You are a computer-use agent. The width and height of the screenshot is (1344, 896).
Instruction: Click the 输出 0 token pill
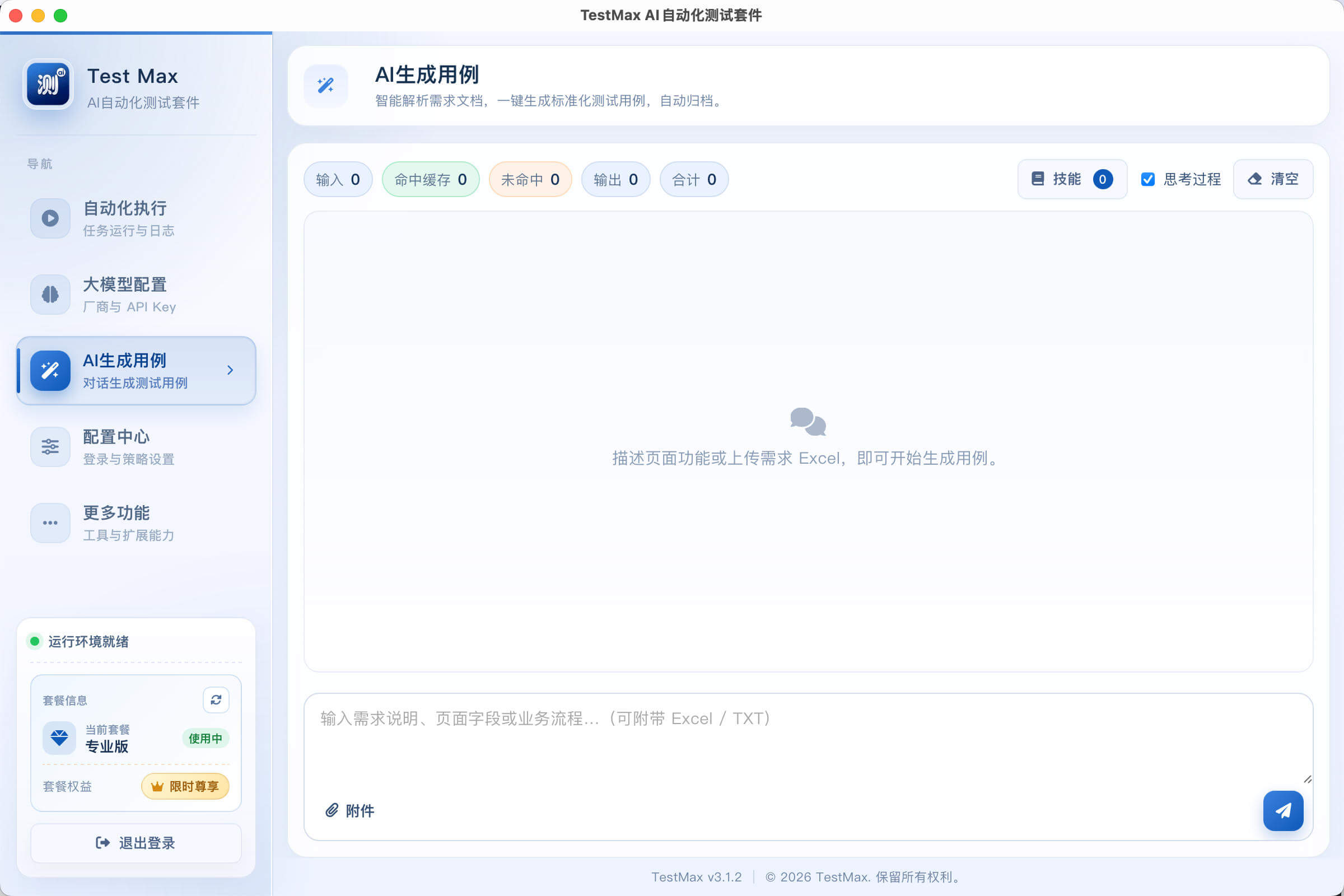pos(616,179)
